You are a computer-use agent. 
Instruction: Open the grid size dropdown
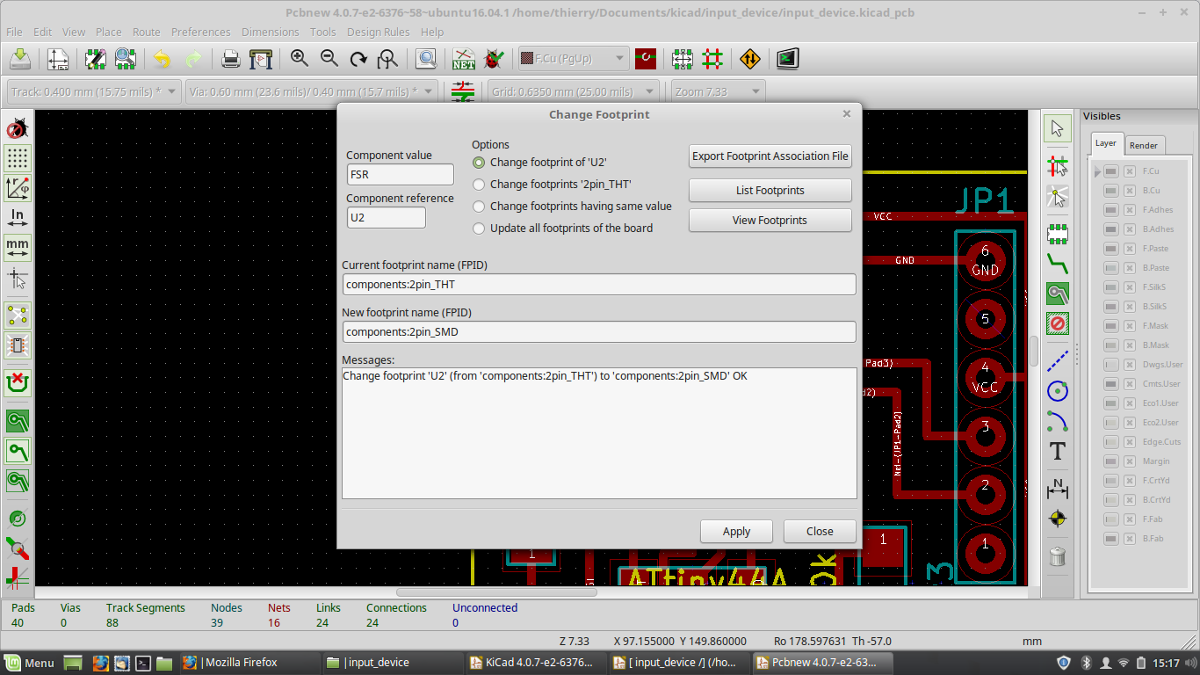[573, 91]
